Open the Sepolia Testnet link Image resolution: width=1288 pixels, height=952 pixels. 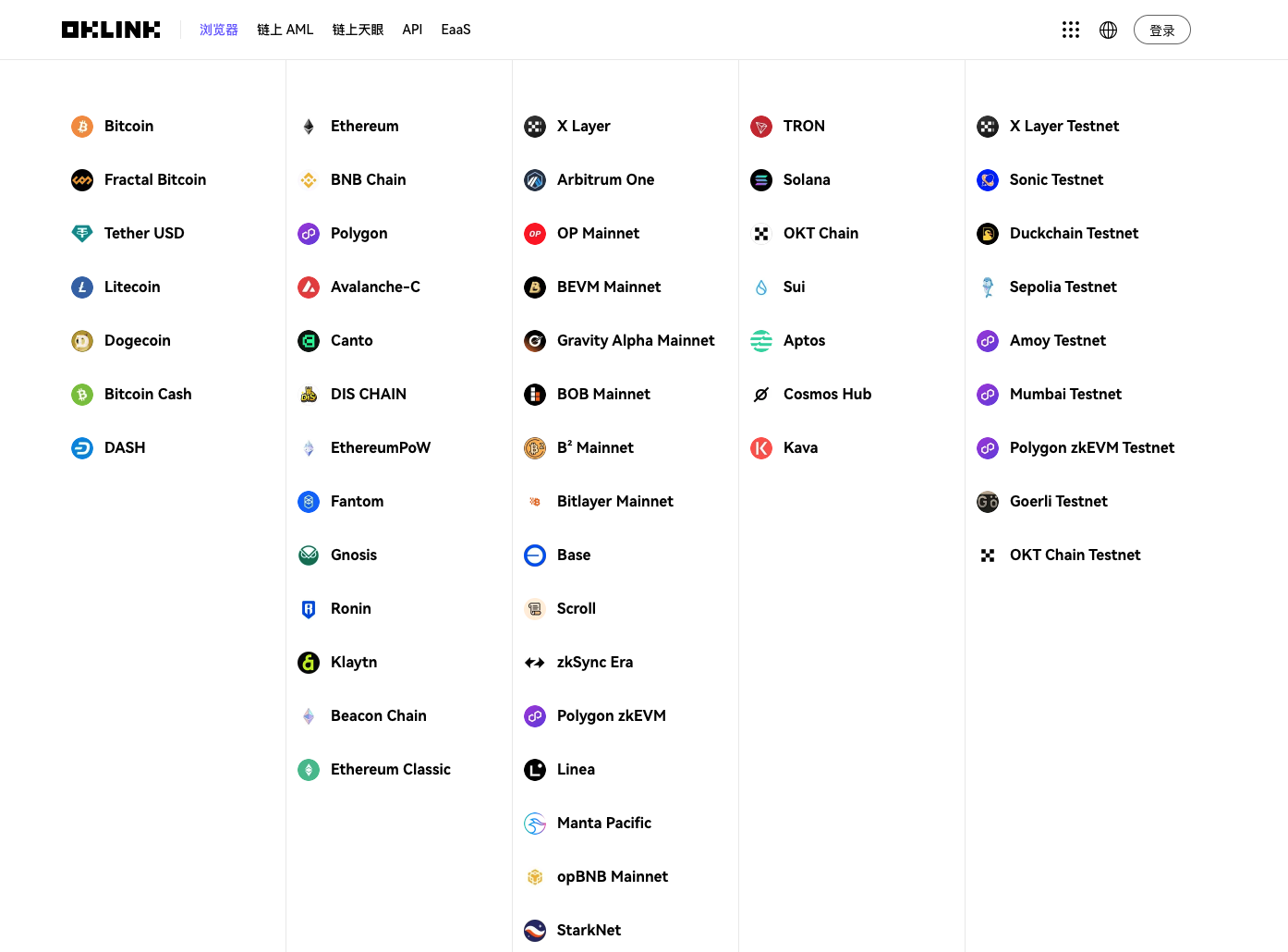click(x=1047, y=287)
